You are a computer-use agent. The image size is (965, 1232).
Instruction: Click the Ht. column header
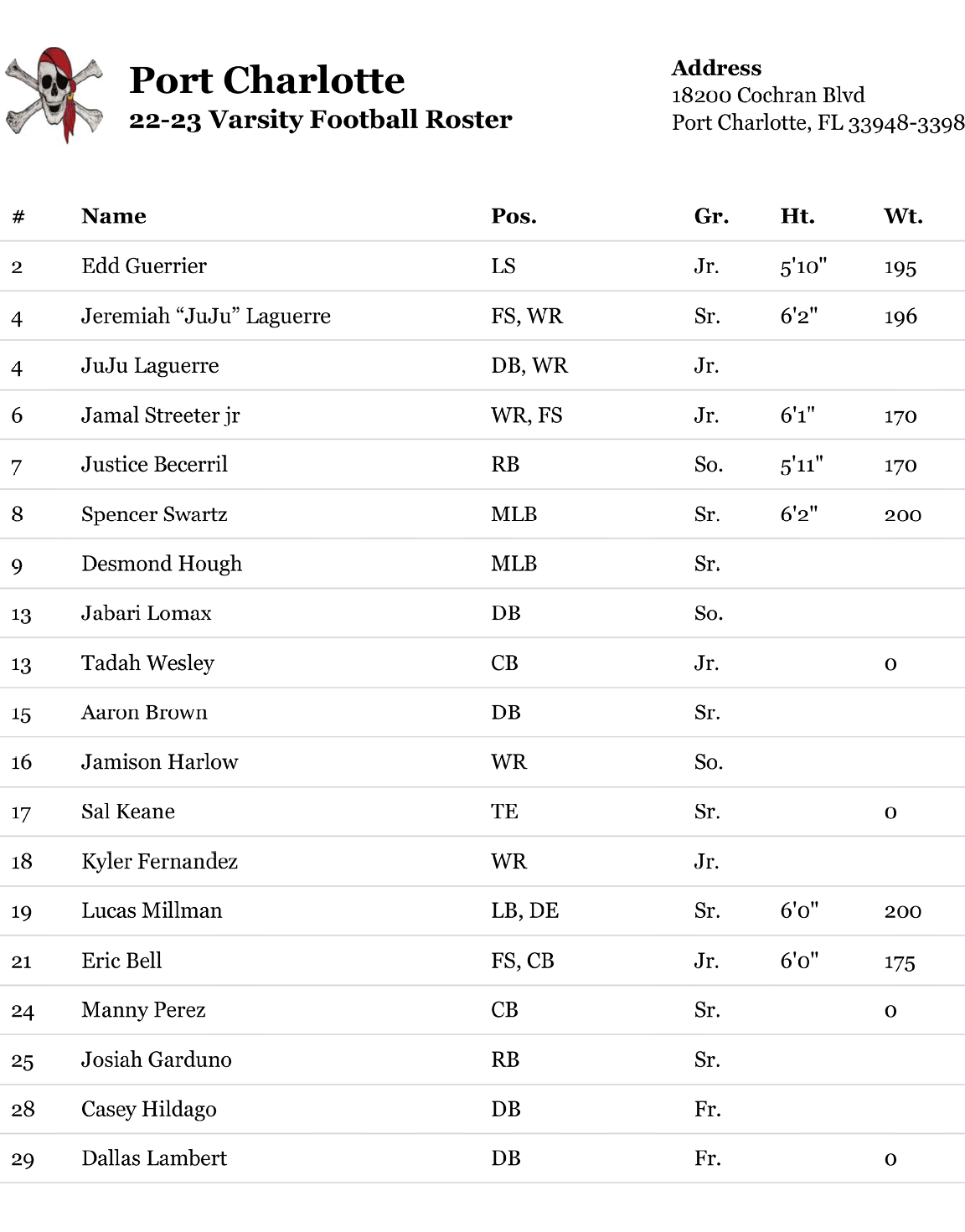coord(797,216)
